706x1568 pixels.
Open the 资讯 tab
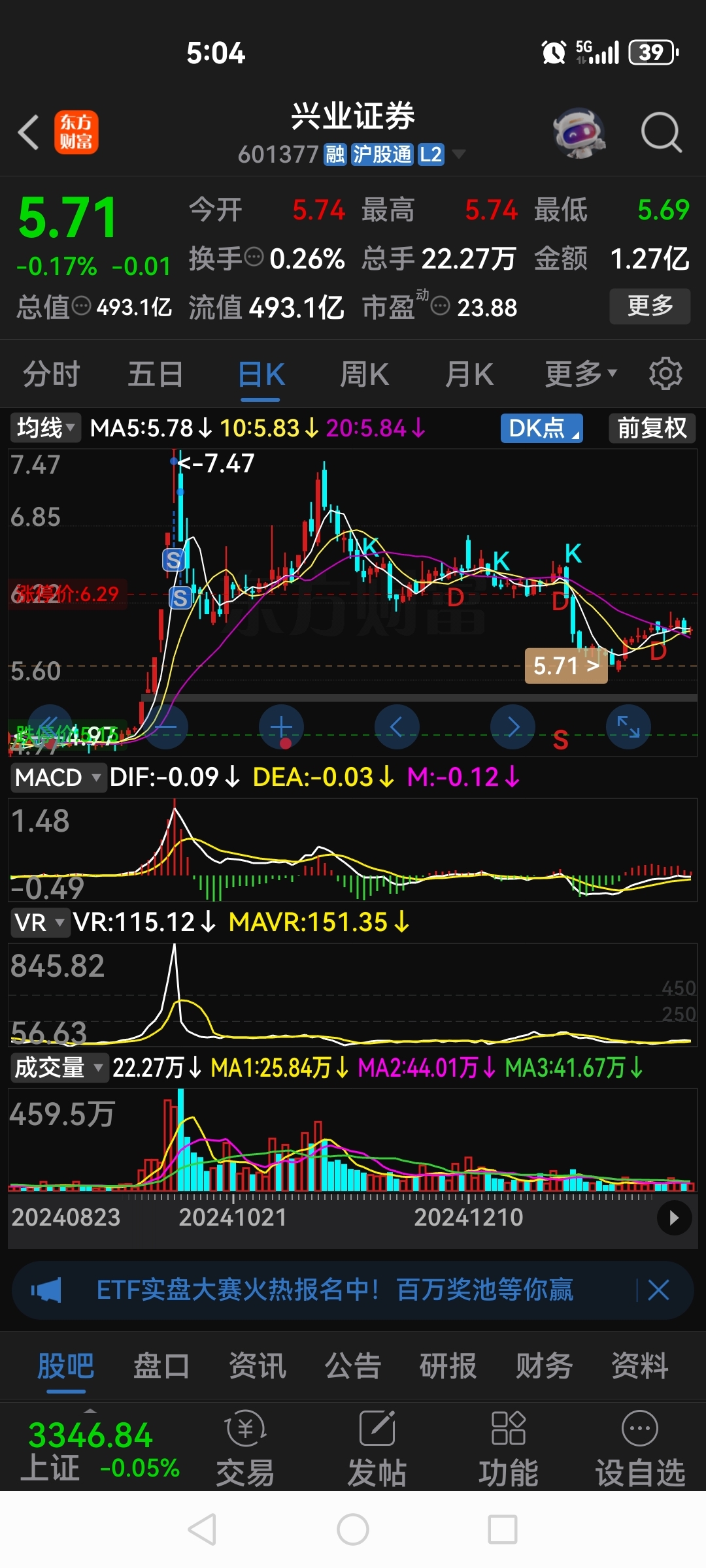pyautogui.click(x=258, y=1365)
